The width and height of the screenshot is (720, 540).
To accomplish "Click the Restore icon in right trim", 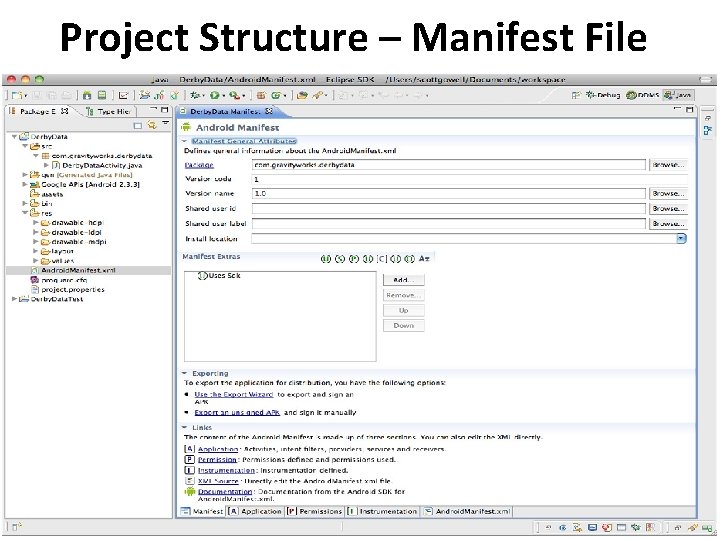I will point(708,118).
